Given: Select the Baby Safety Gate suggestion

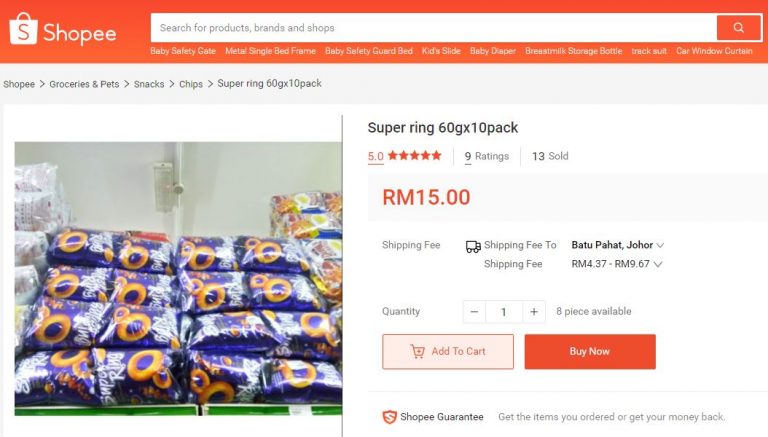Looking at the screenshot, I should (183, 51).
